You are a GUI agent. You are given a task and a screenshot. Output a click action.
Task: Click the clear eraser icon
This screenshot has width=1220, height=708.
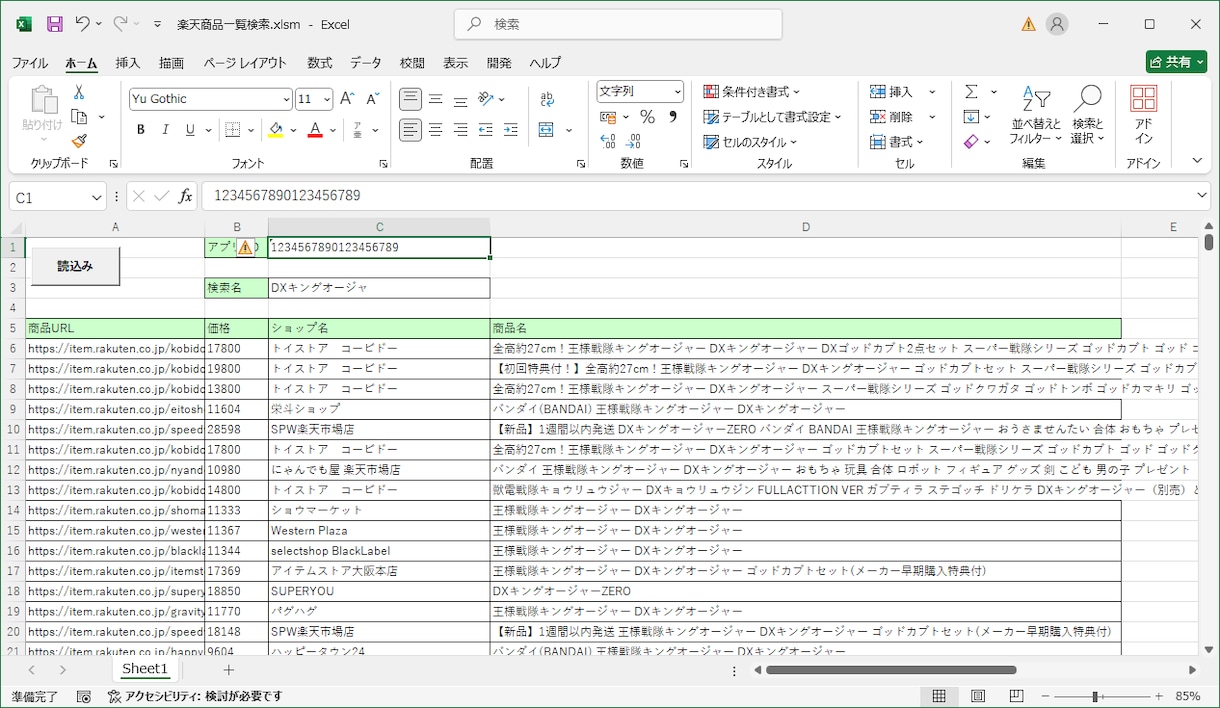971,142
